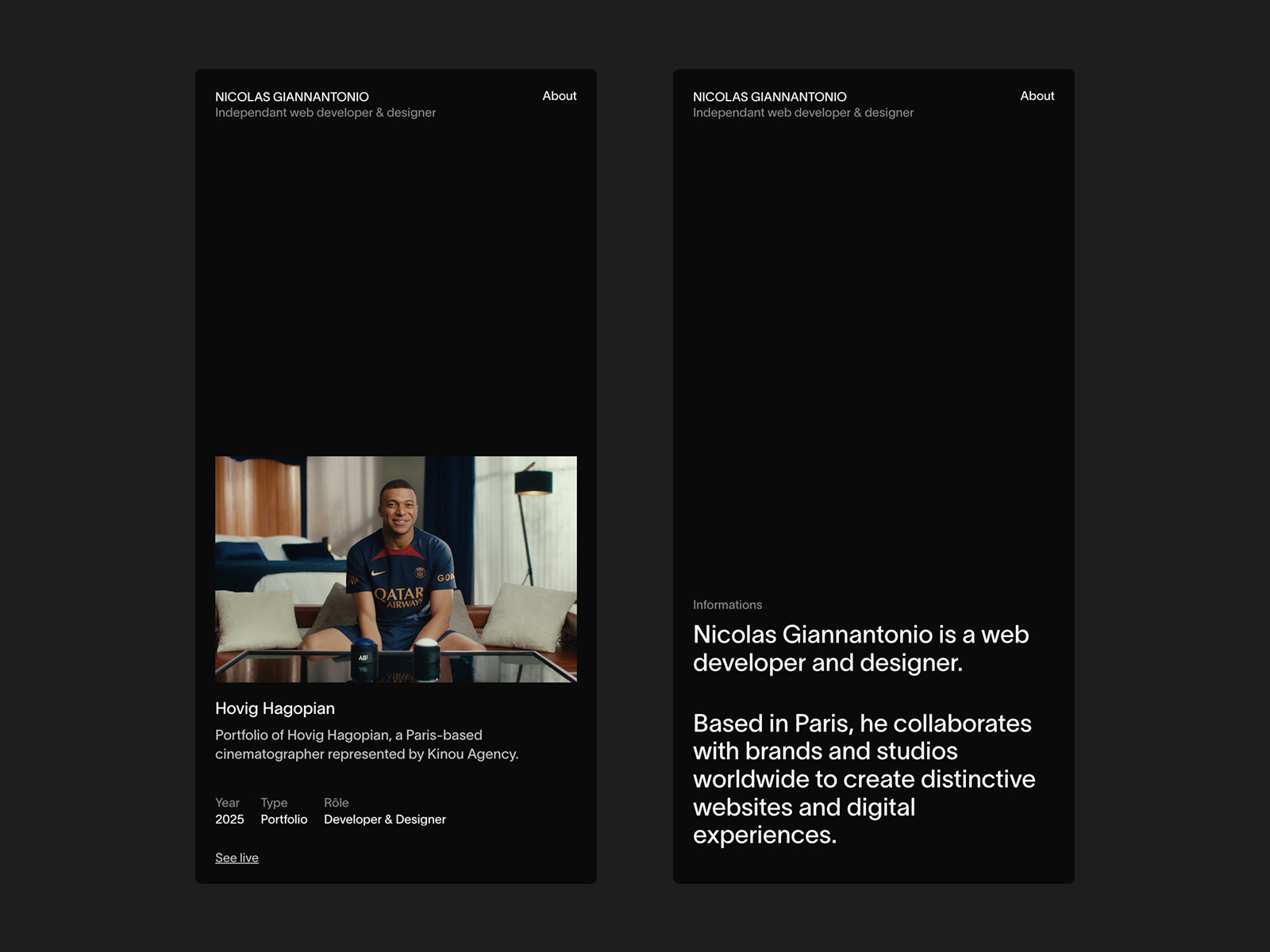Image resolution: width=1270 pixels, height=952 pixels.
Task: Click the Portfolio of Hovig Hagopian description
Action: (367, 745)
